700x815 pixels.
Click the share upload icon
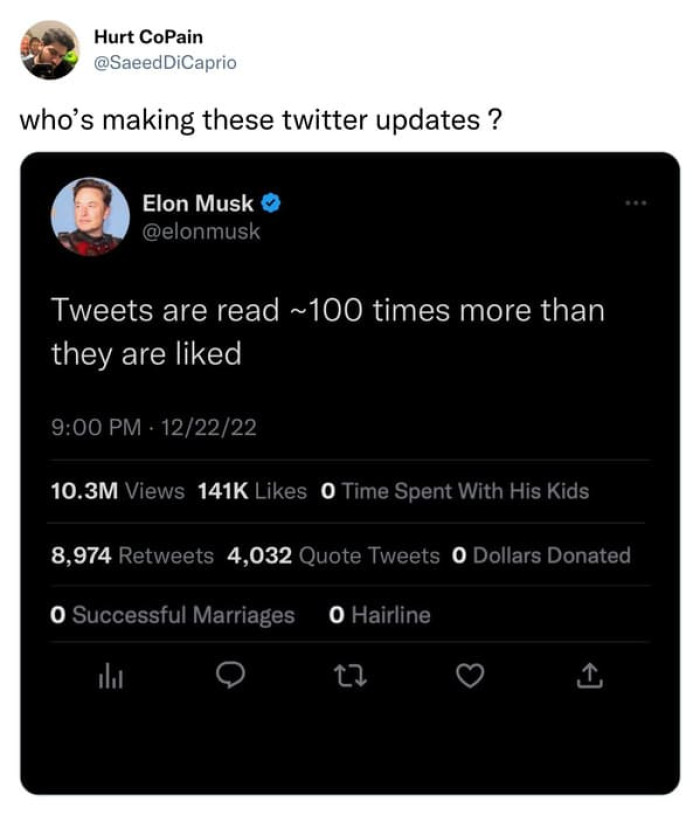pos(590,679)
